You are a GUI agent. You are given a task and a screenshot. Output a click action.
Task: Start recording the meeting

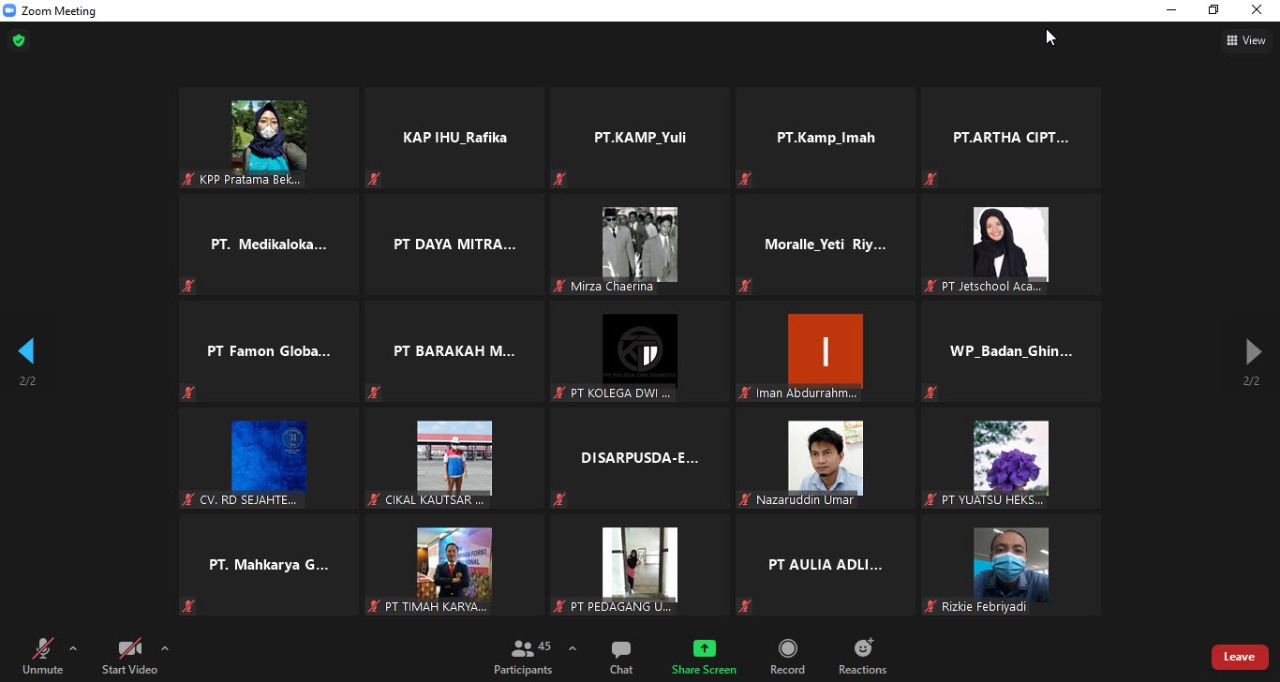[787, 657]
